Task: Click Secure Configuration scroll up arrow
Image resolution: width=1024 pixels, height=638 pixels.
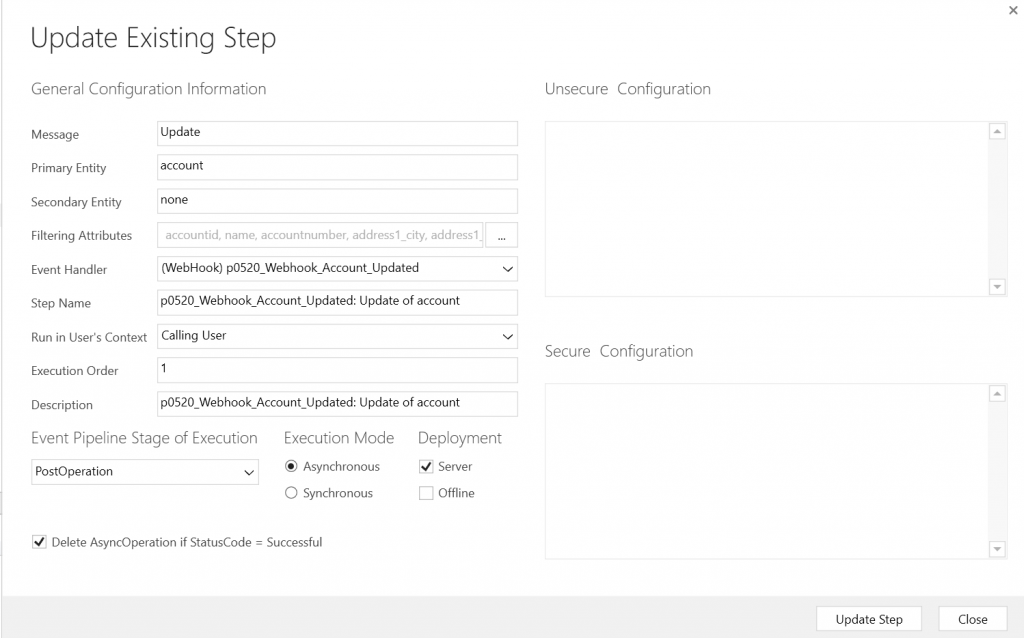Action: (997, 394)
